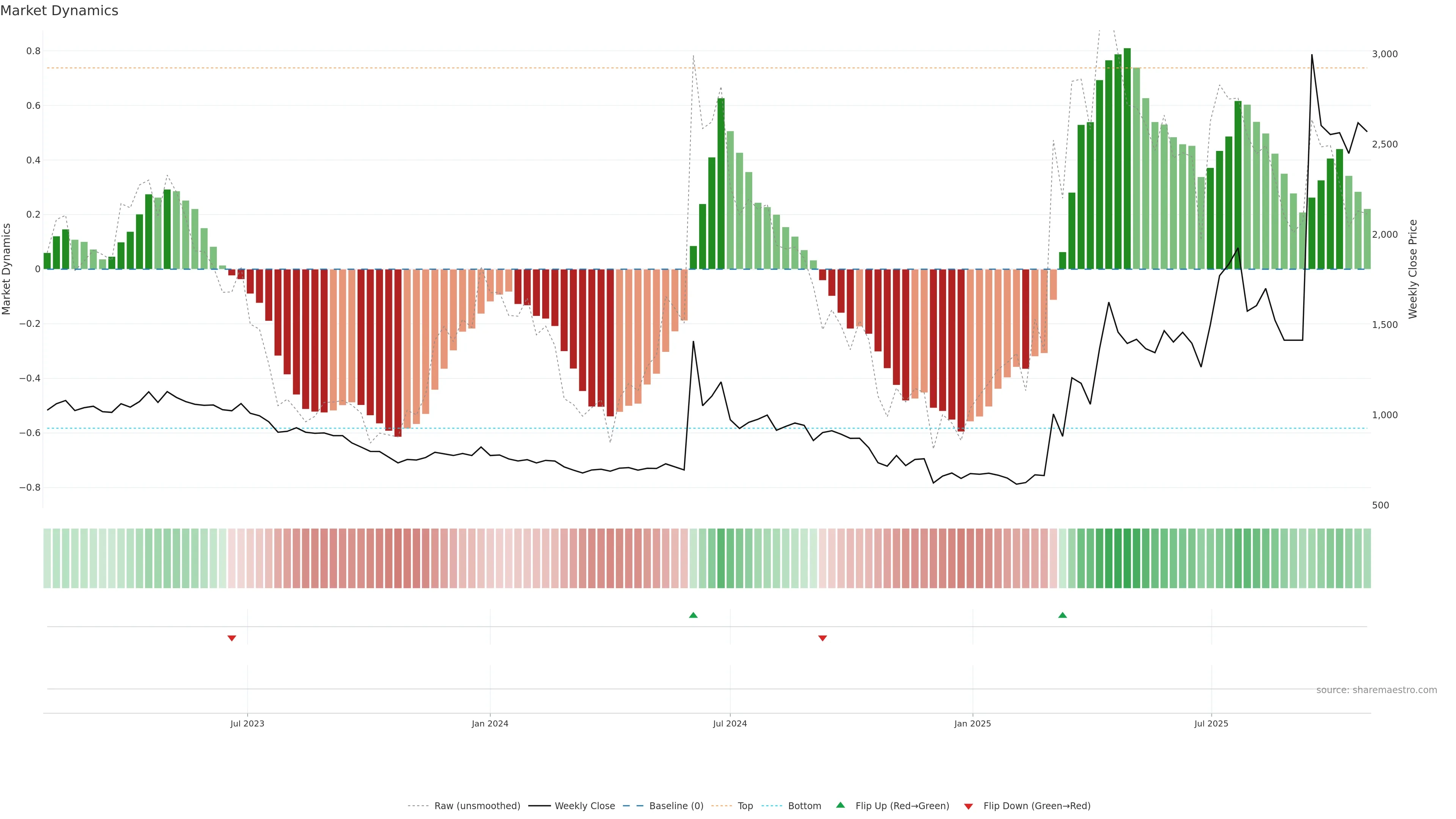
Task: Click the Jul 2025 axis label
Action: pos(1211,723)
